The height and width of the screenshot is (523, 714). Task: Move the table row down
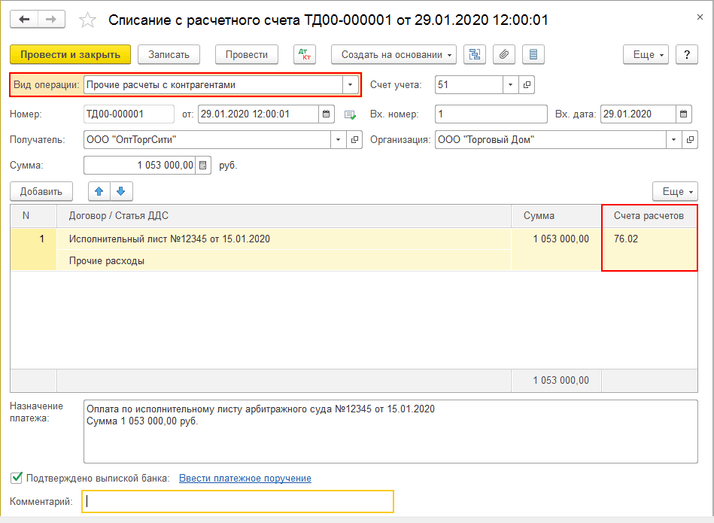[120, 191]
